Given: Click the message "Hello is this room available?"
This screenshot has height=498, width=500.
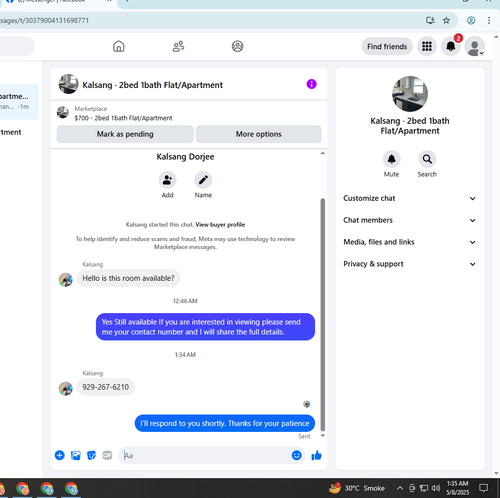Looking at the screenshot, I should coord(128,278).
